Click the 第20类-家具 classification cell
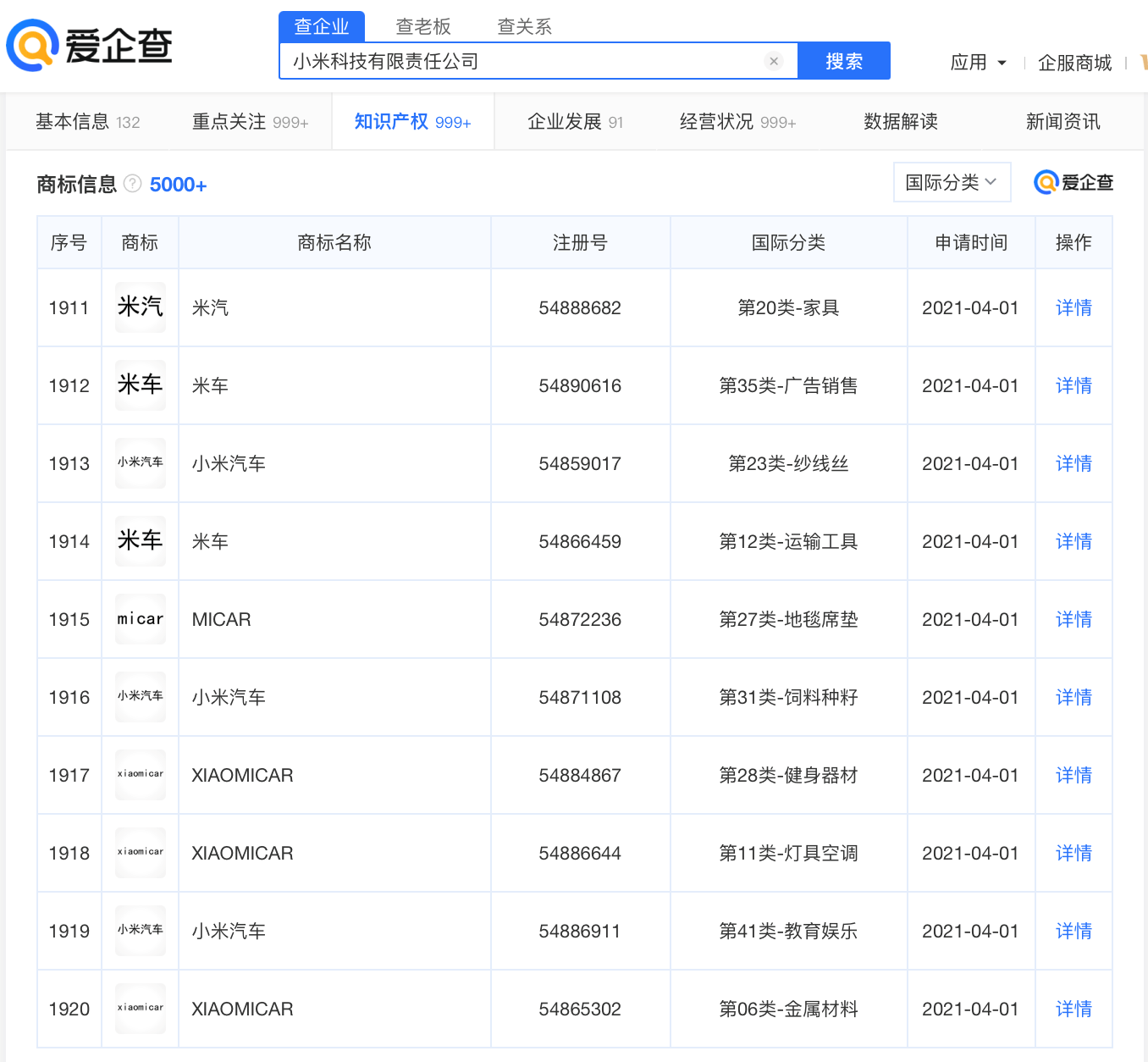This screenshot has width=1148, height=1062. pyautogui.click(x=788, y=307)
